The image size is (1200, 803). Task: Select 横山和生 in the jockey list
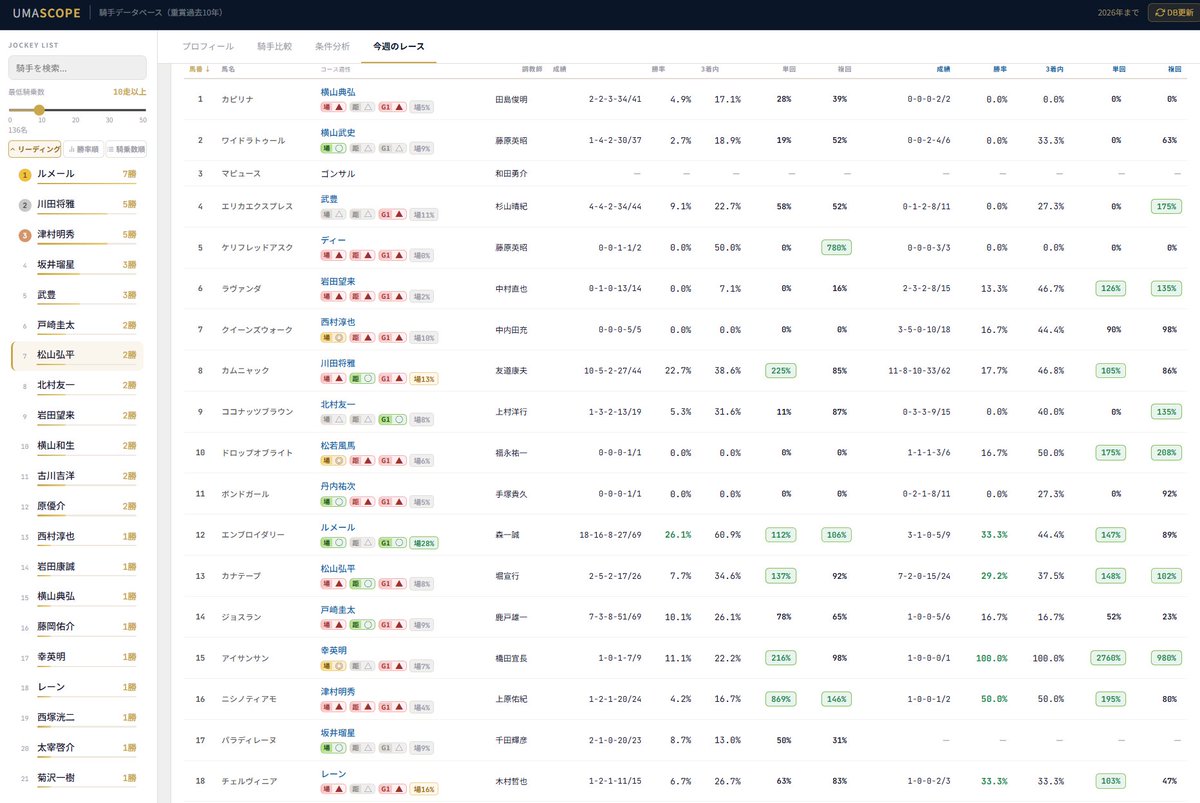pyautogui.click(x=77, y=445)
